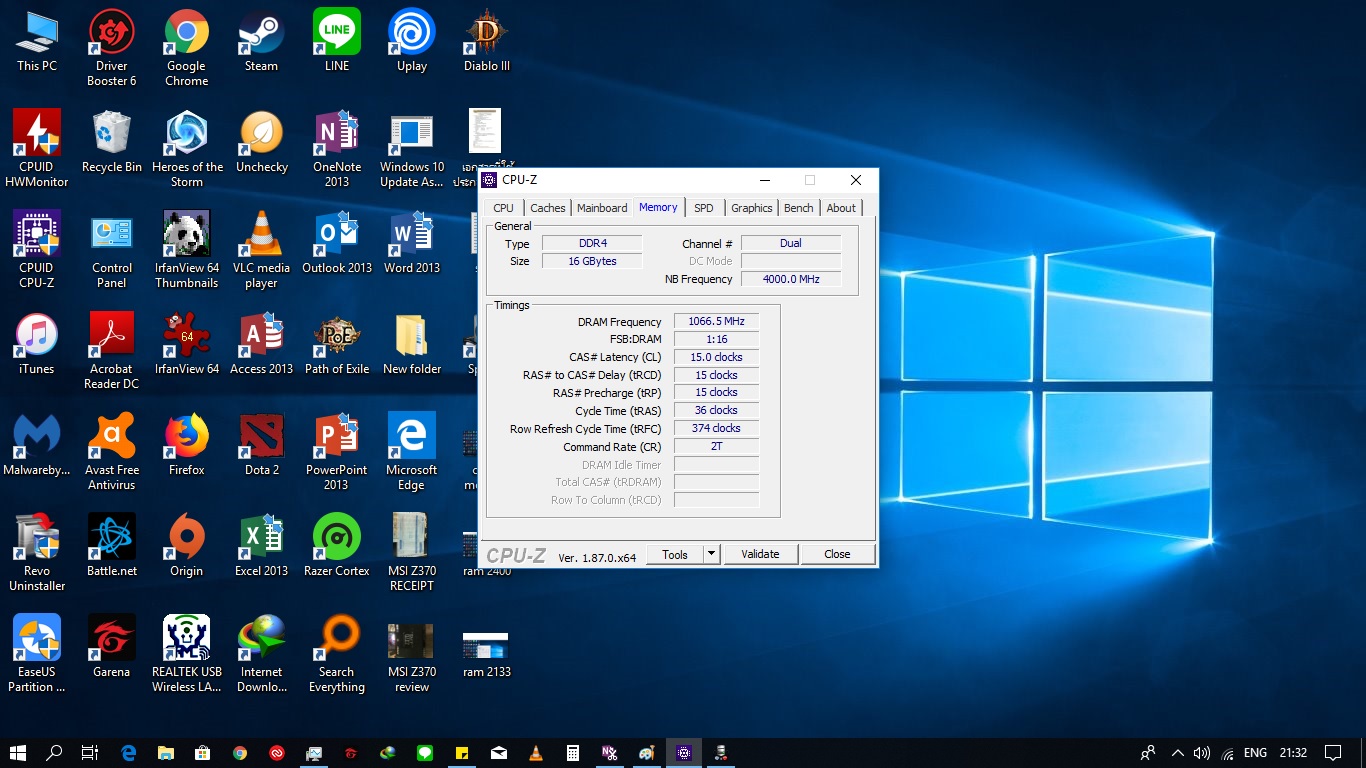The width and height of the screenshot is (1366, 768).
Task: Open the Action Center notifications icon
Action: pyautogui.click(x=1332, y=753)
